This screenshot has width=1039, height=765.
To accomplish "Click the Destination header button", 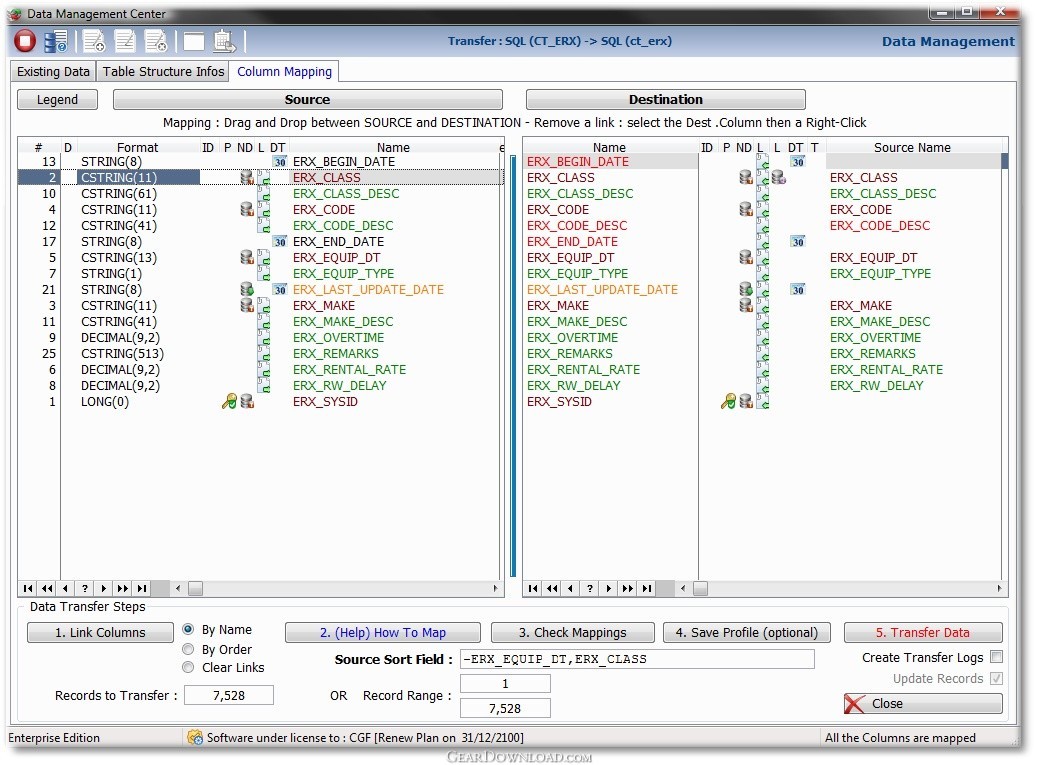I will 665,99.
